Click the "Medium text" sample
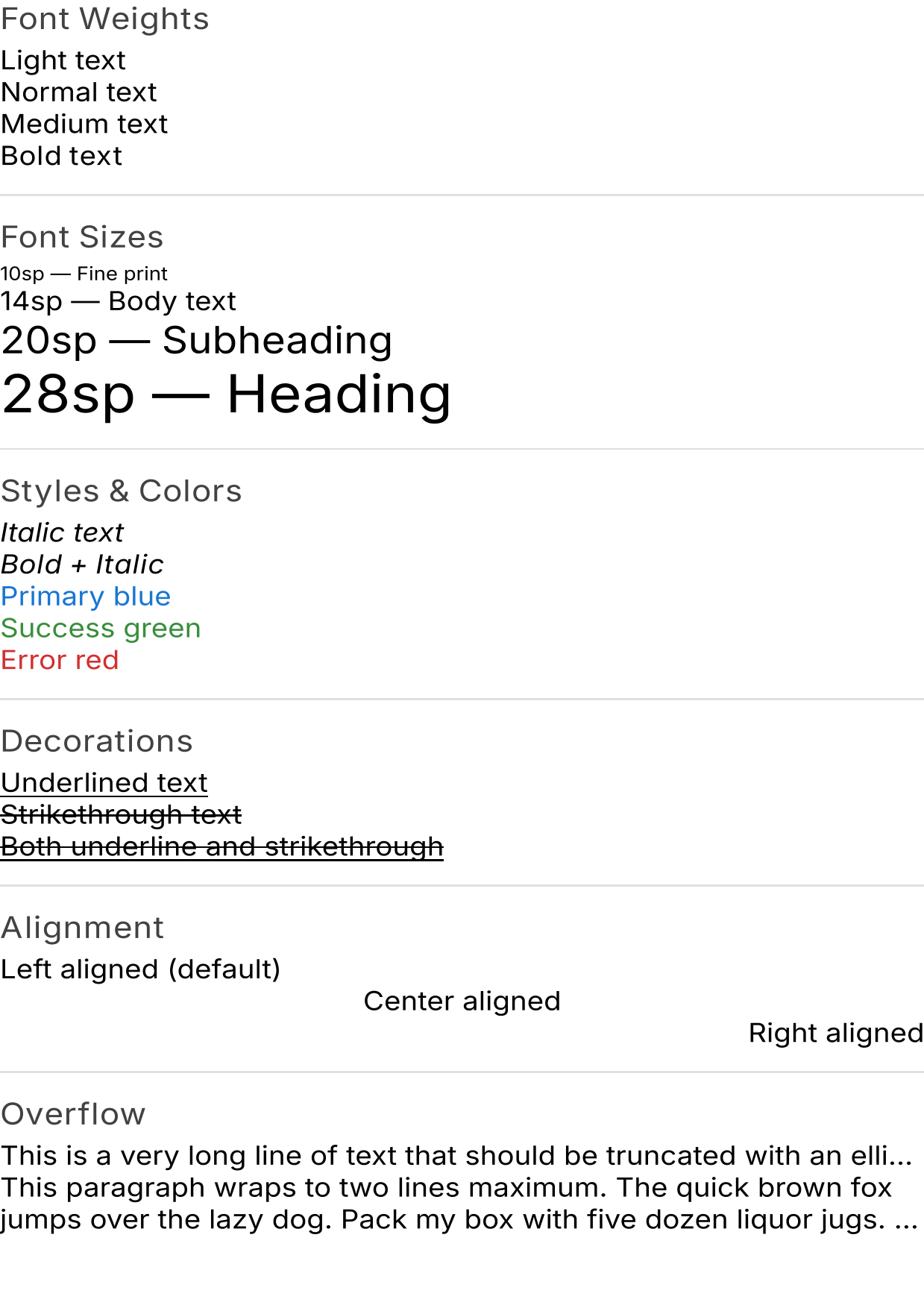The width and height of the screenshot is (924, 1308). pos(84,125)
